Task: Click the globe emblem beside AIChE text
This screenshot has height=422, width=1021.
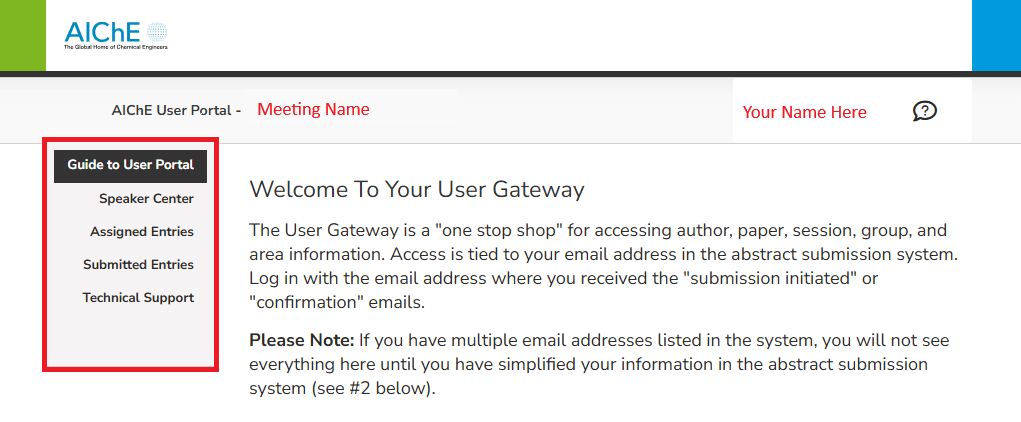Action: 156,32
